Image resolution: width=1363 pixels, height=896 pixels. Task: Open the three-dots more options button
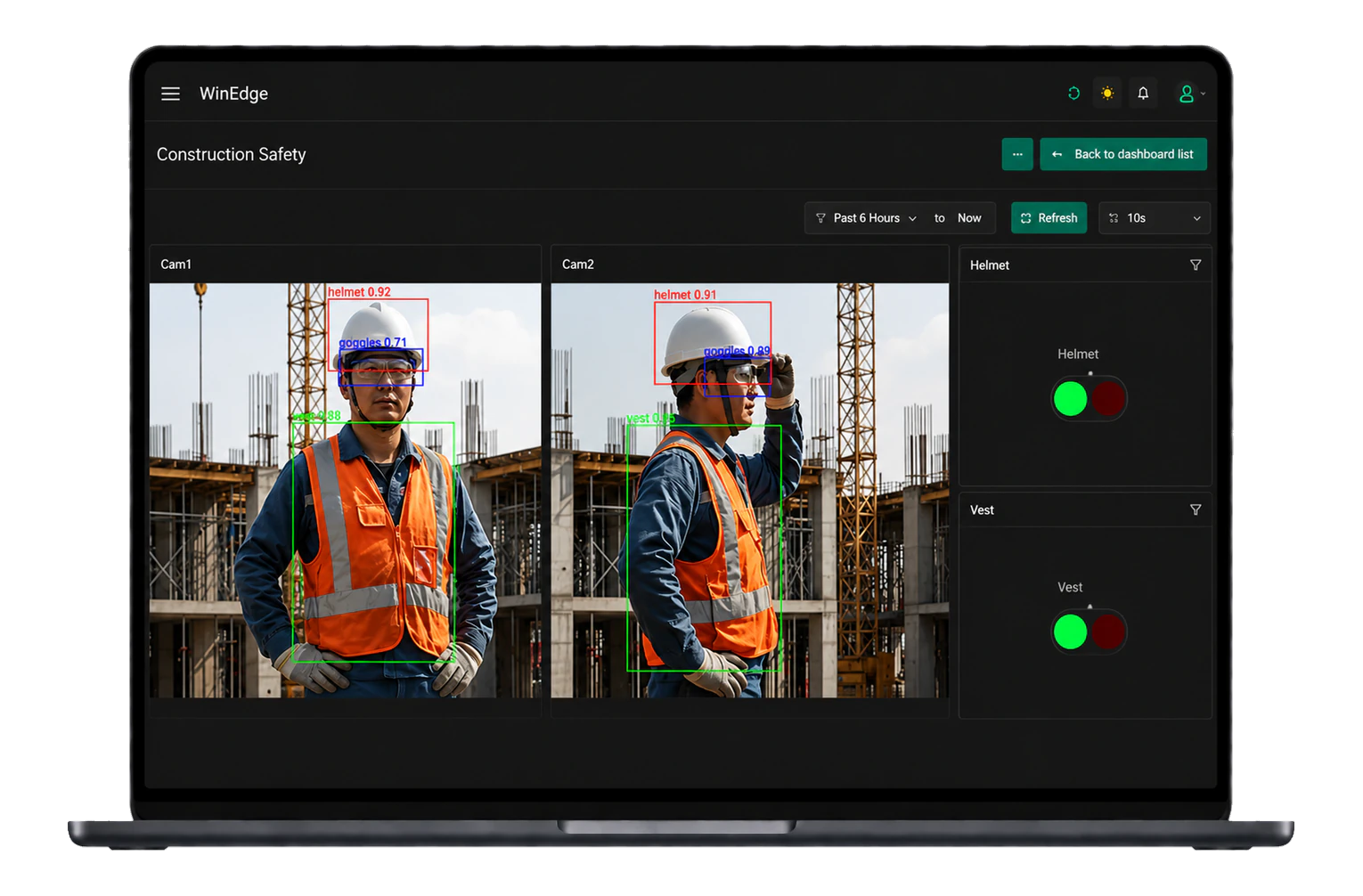point(1017,154)
